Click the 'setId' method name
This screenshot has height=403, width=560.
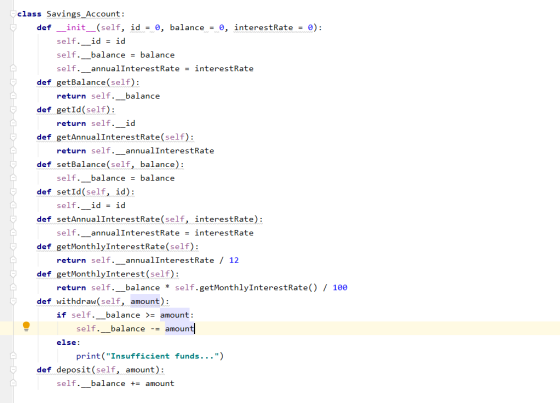tap(69, 192)
